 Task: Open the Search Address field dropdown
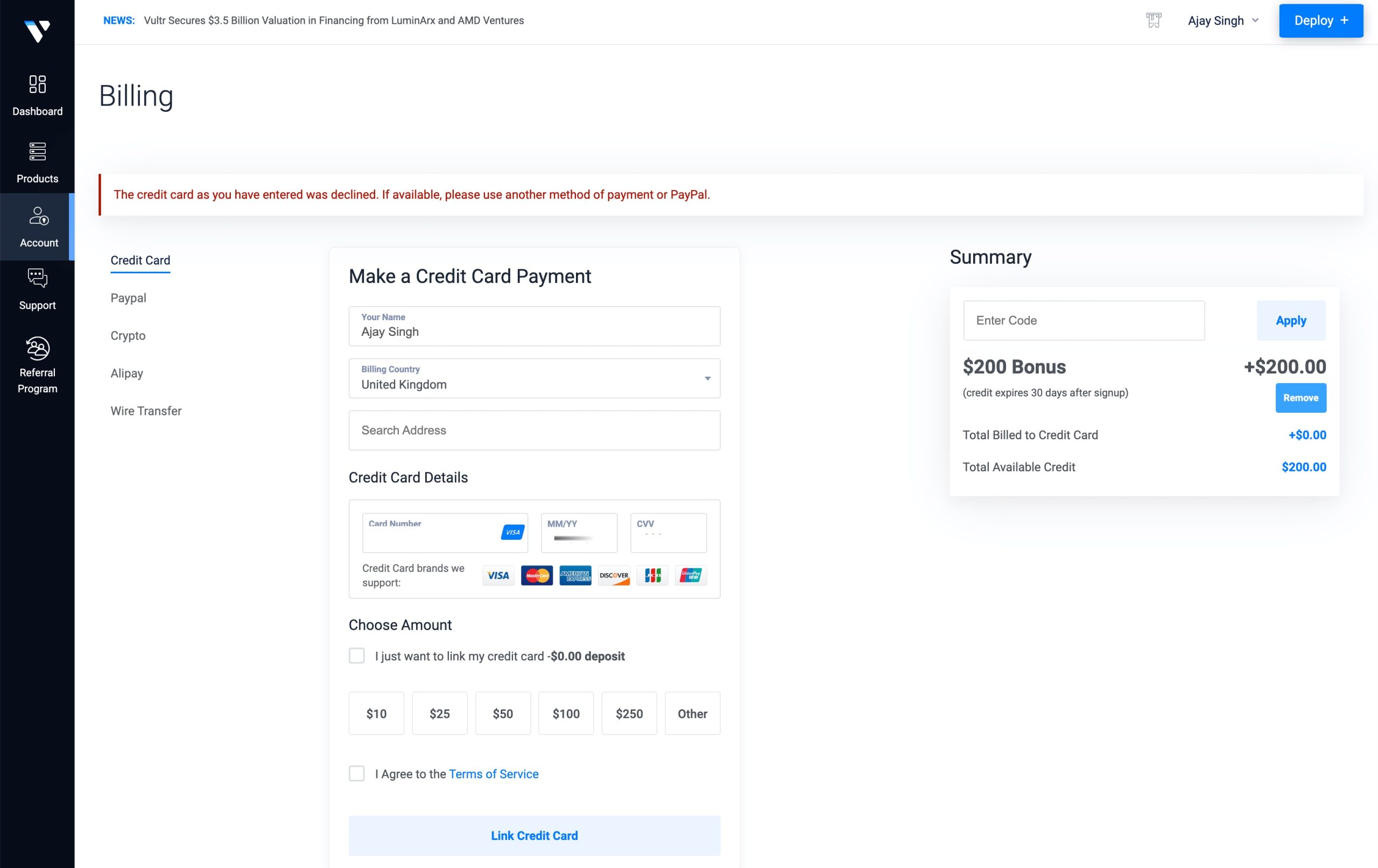pyautogui.click(x=534, y=430)
